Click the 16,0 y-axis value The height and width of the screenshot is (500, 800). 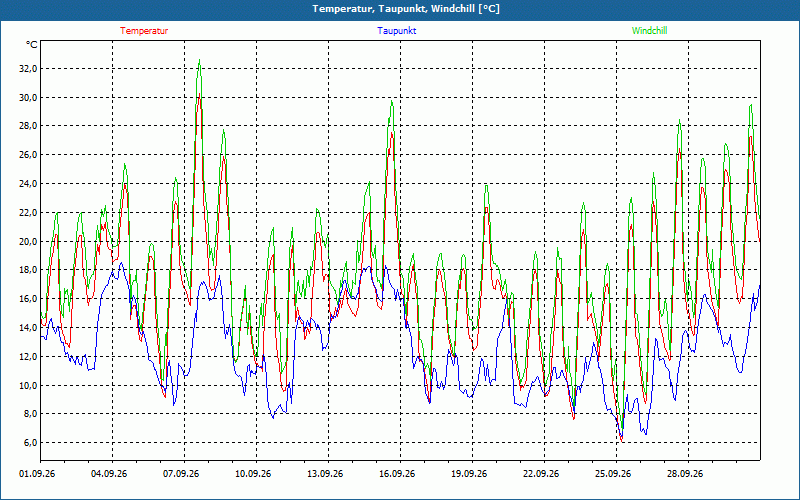click(x=28, y=298)
